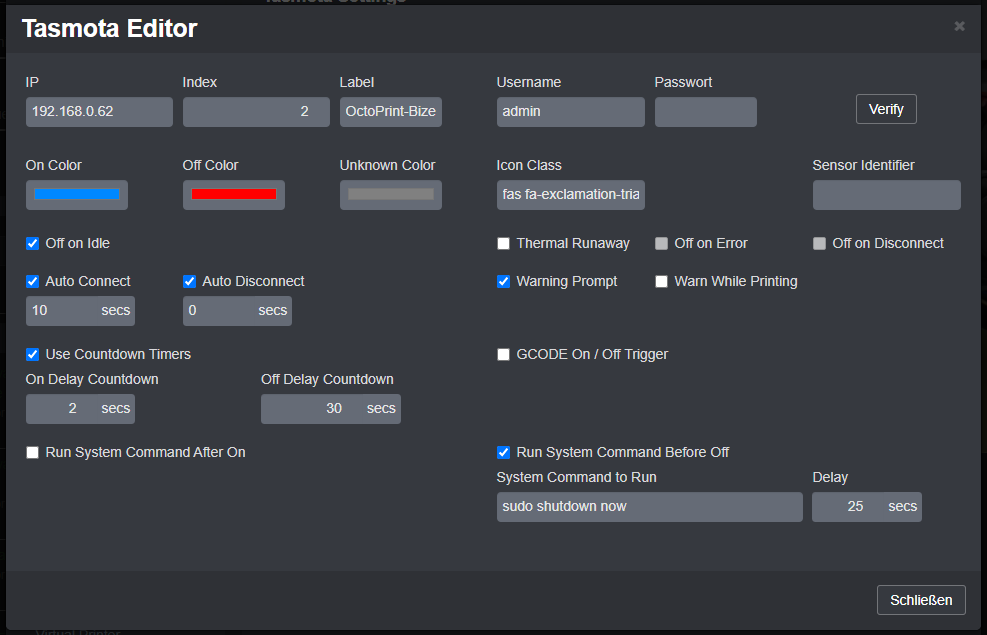The image size is (987, 635).
Task: Select the Icon Class input field
Action: (x=570, y=194)
